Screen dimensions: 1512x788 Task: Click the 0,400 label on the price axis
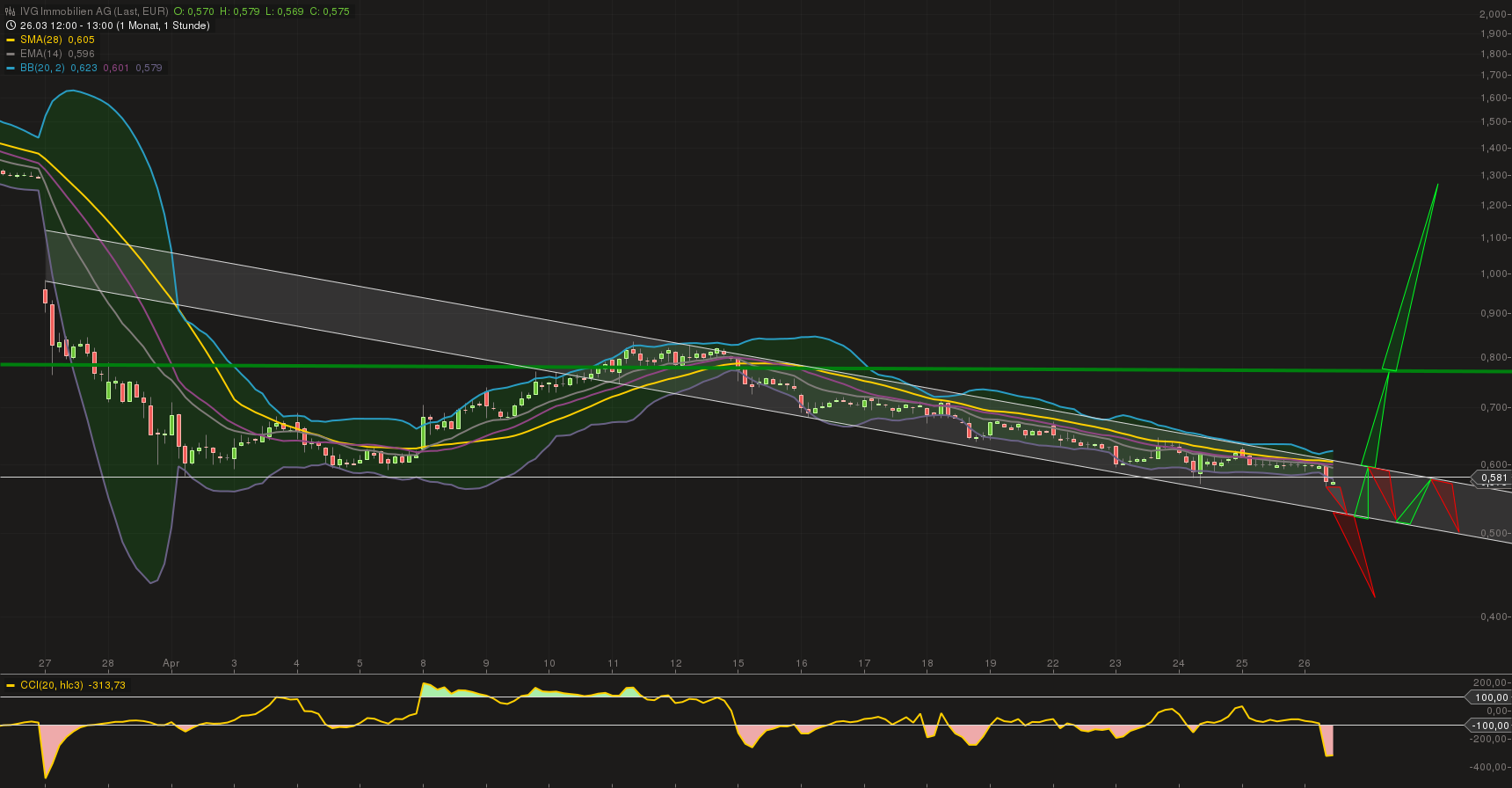pos(1494,617)
